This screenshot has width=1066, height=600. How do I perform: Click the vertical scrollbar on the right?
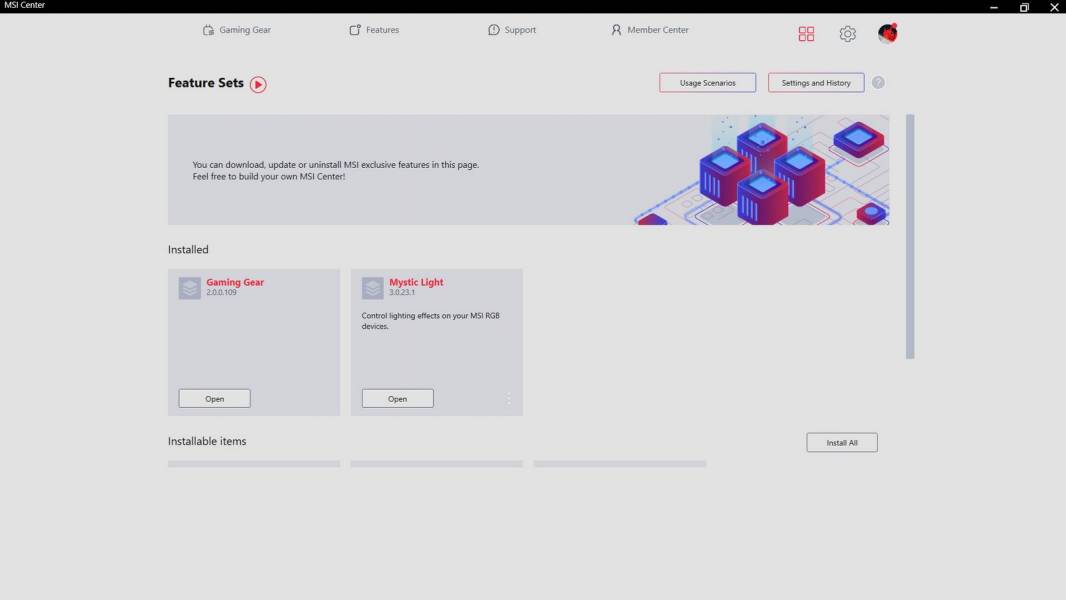point(910,236)
